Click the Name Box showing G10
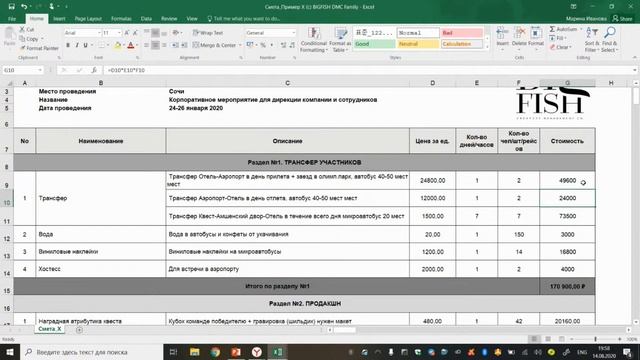This screenshot has height=360, width=640. 23,70
